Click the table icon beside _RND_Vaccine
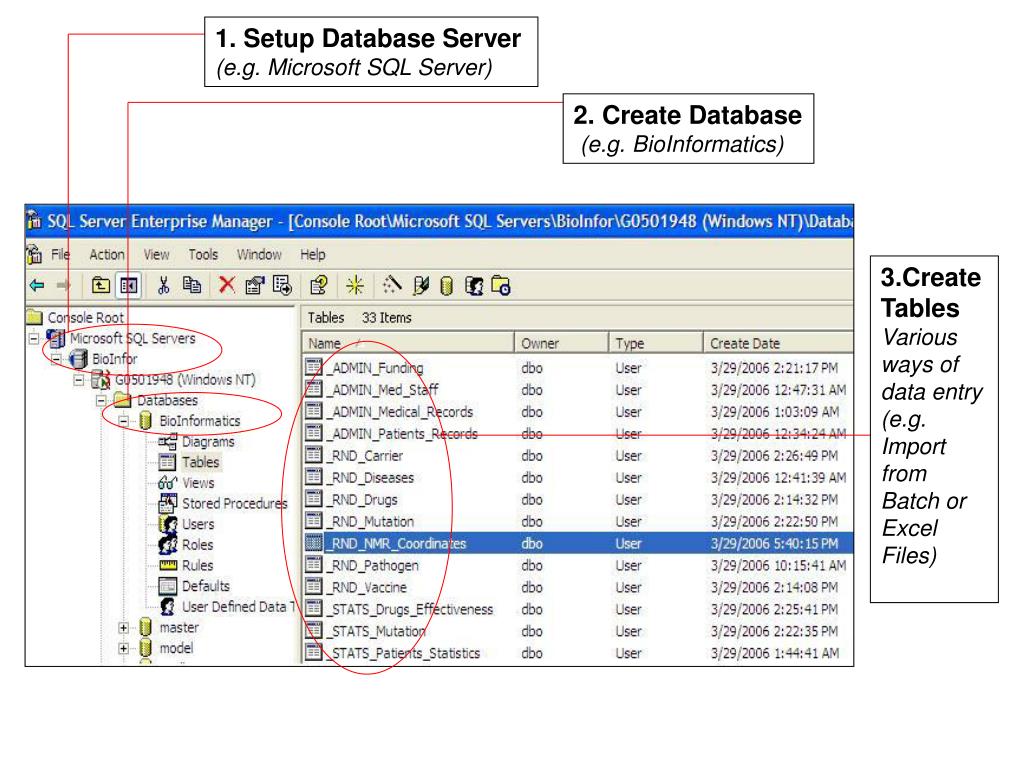The image size is (1024, 768). (314, 587)
